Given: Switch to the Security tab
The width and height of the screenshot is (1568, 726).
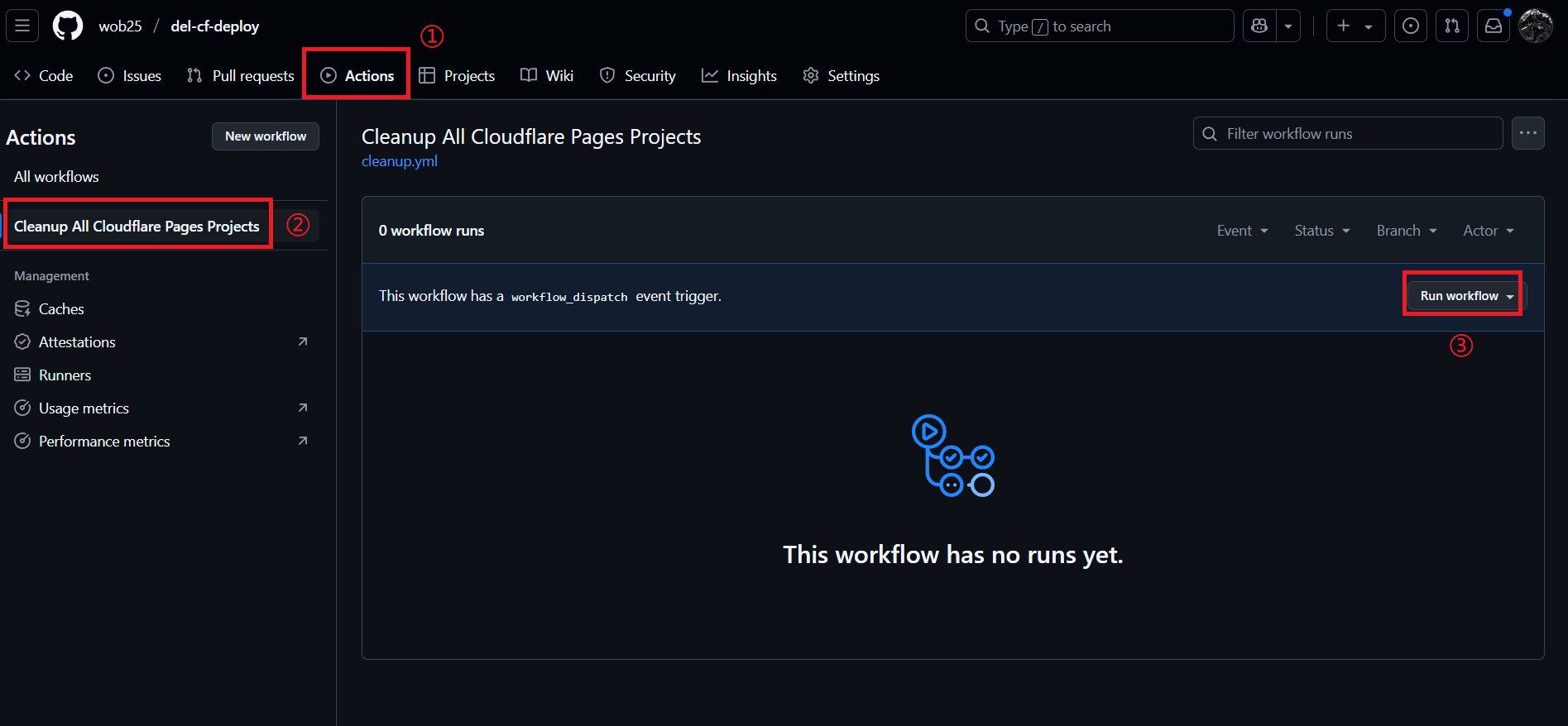Looking at the screenshot, I should (x=638, y=75).
